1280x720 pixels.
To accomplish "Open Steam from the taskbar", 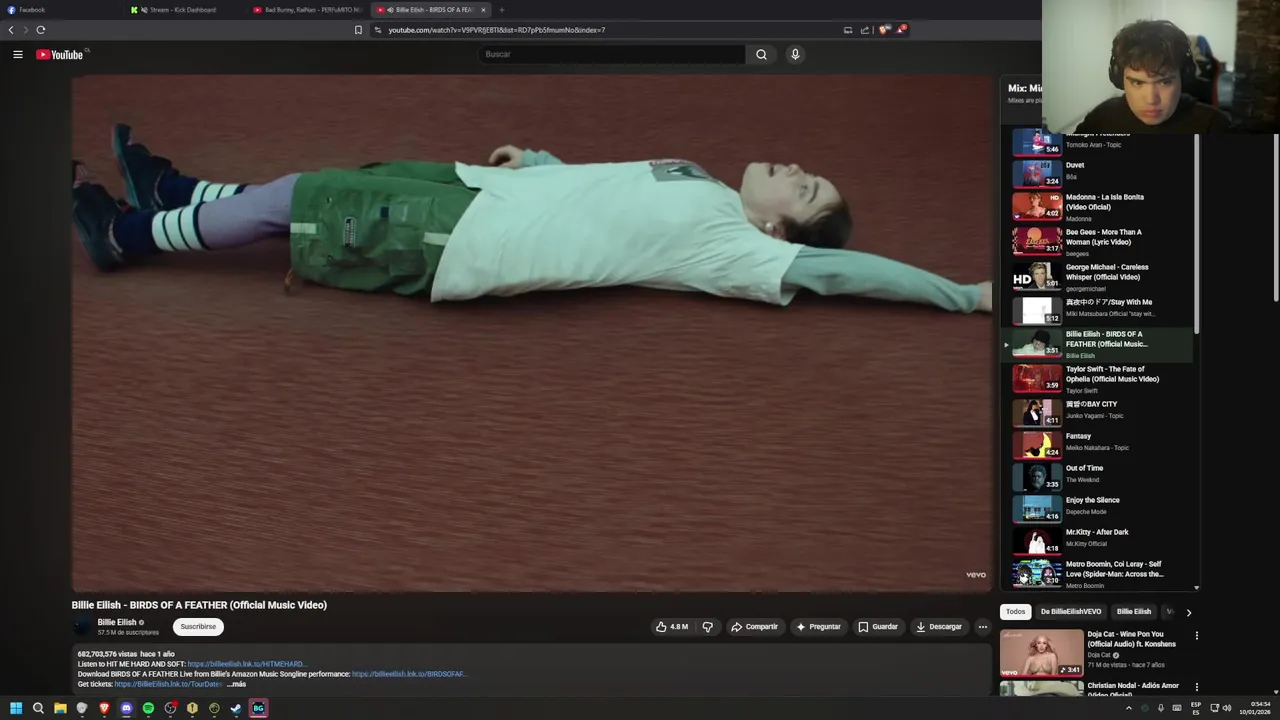I will tap(236, 708).
